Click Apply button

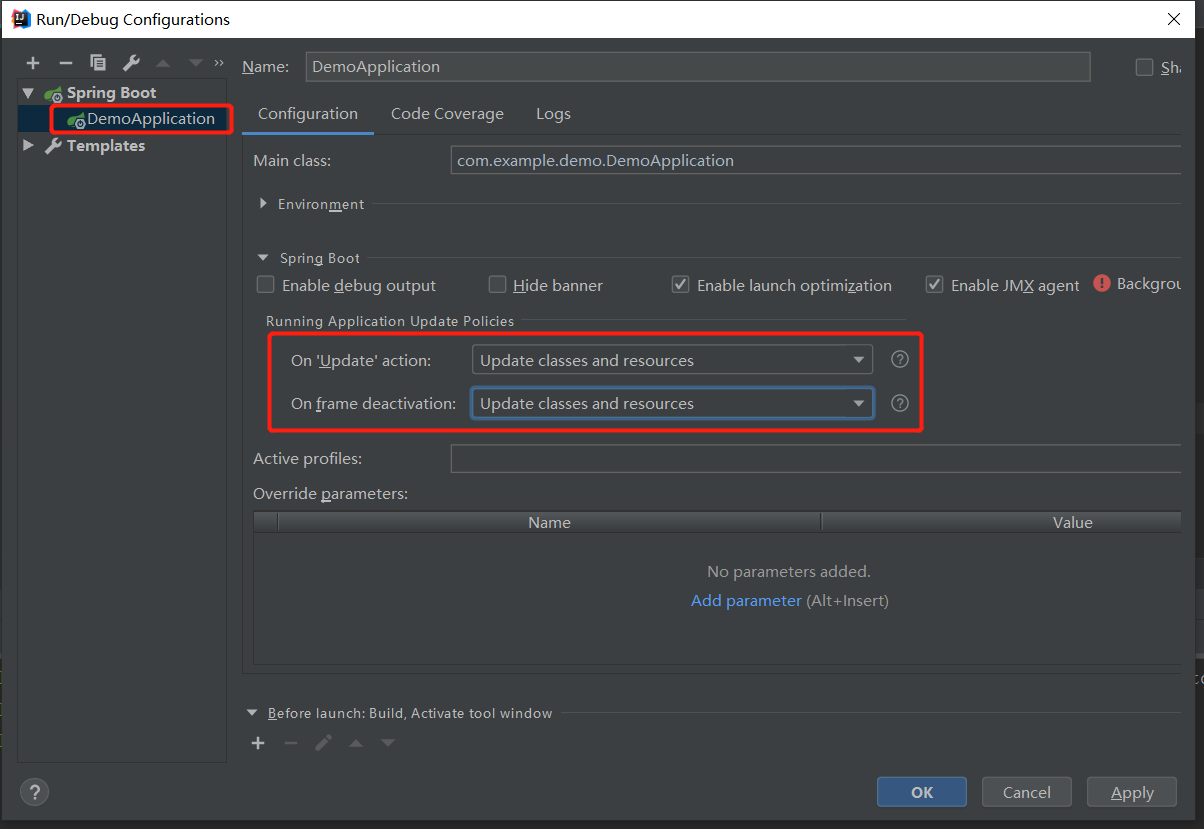[x=1132, y=792]
